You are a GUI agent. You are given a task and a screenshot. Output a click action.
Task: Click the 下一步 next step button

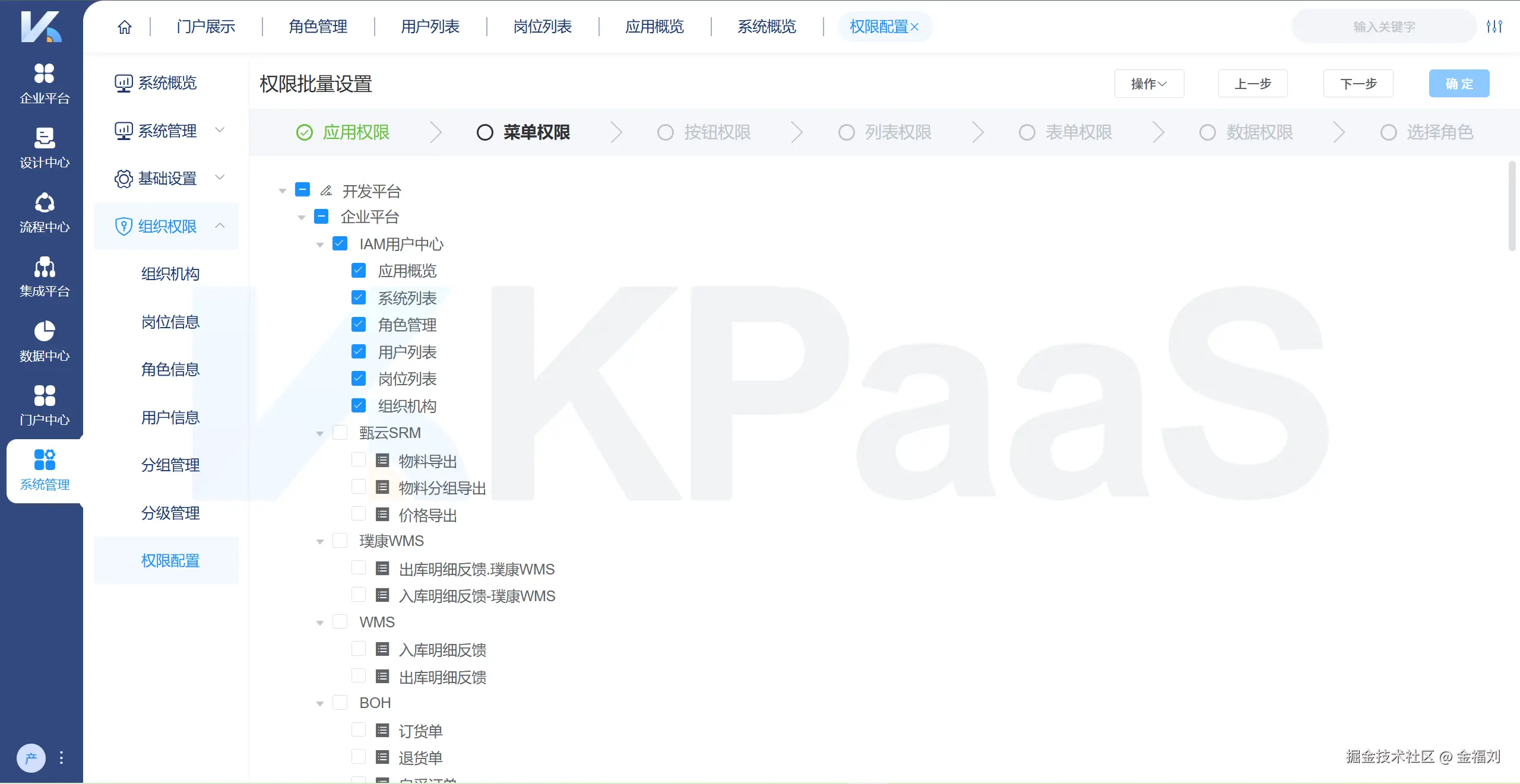point(1358,83)
